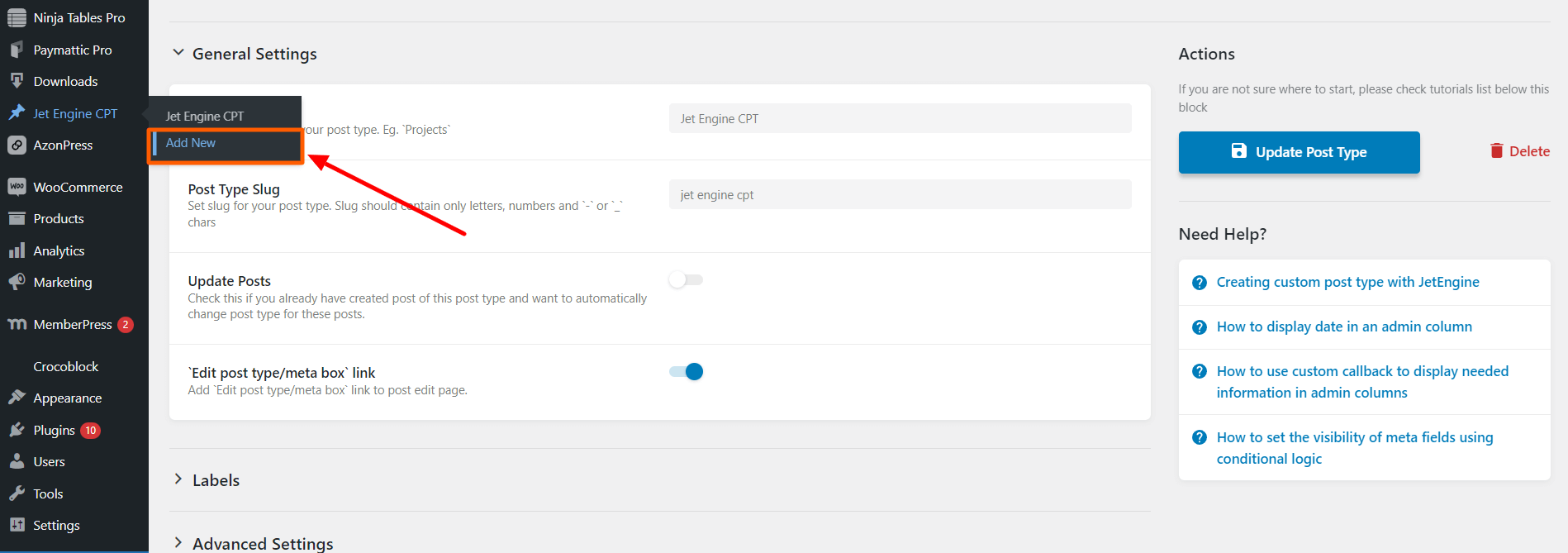Click the help icon beside Creating custom post type

[x=1200, y=283]
